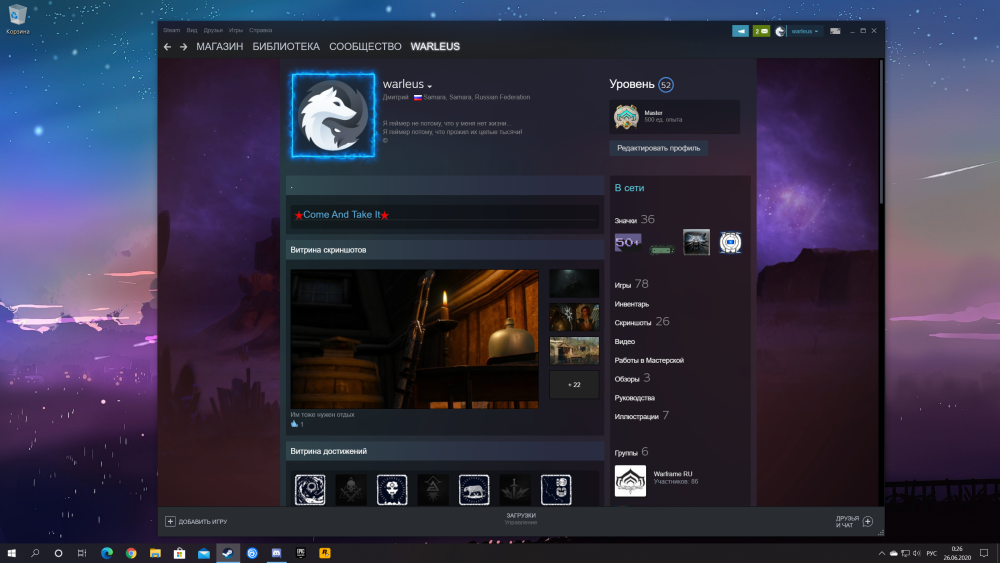Open the main showcase screenshot
This screenshot has height=563, width=1000.
pyautogui.click(x=414, y=339)
